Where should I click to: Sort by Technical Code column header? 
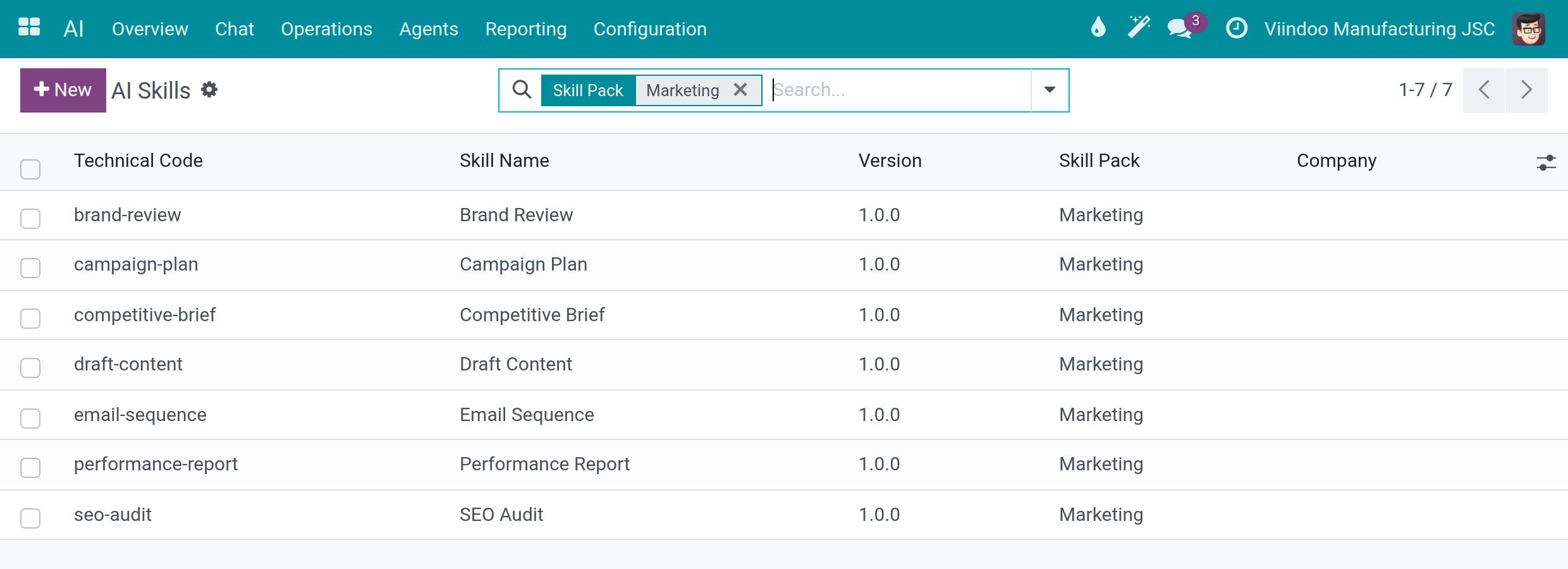coord(138,161)
